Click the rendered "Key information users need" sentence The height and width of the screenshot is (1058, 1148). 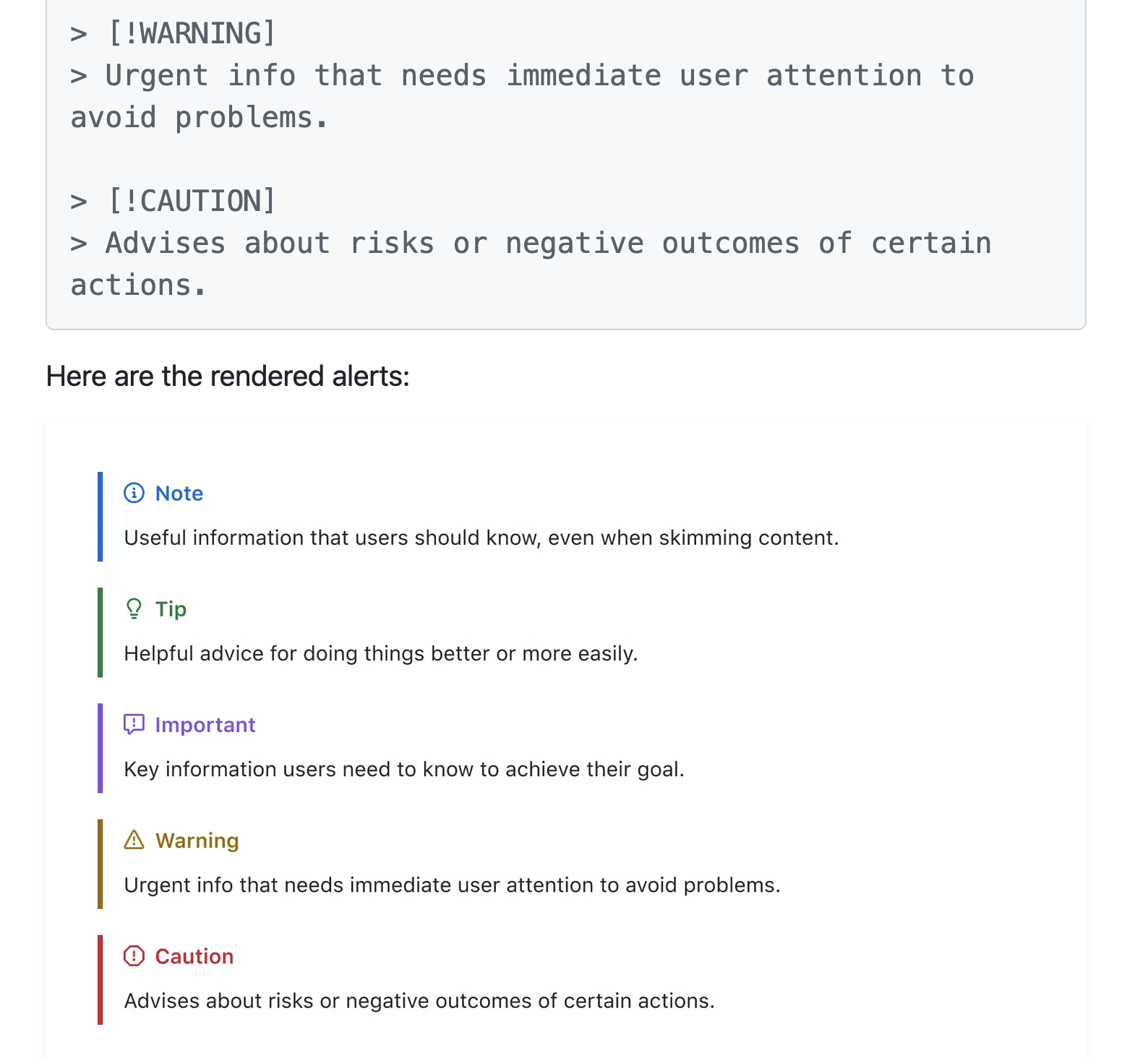pyautogui.click(x=403, y=770)
